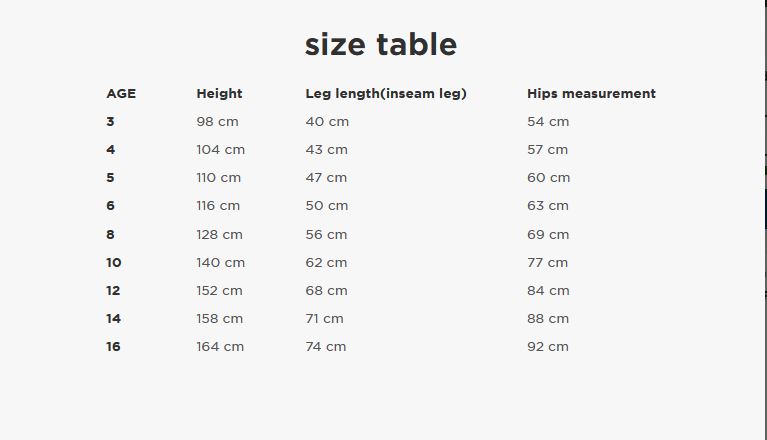Select the Hips measurement column header
Screen dimensions: 767x440
[591, 93]
